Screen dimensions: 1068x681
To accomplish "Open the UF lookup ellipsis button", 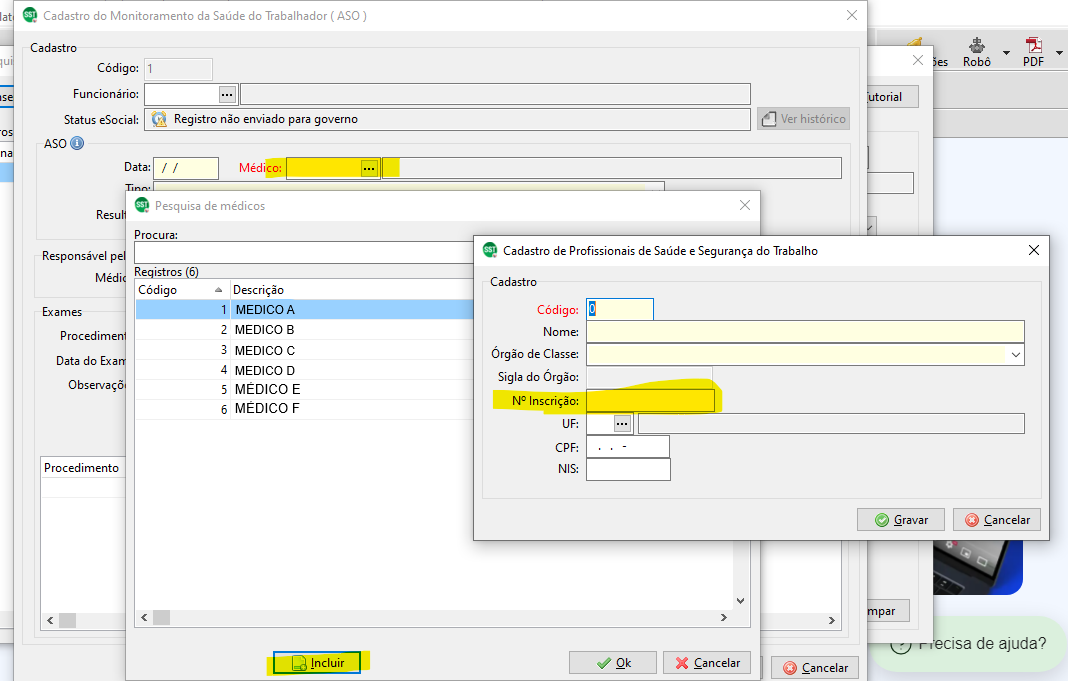I will 620,423.
